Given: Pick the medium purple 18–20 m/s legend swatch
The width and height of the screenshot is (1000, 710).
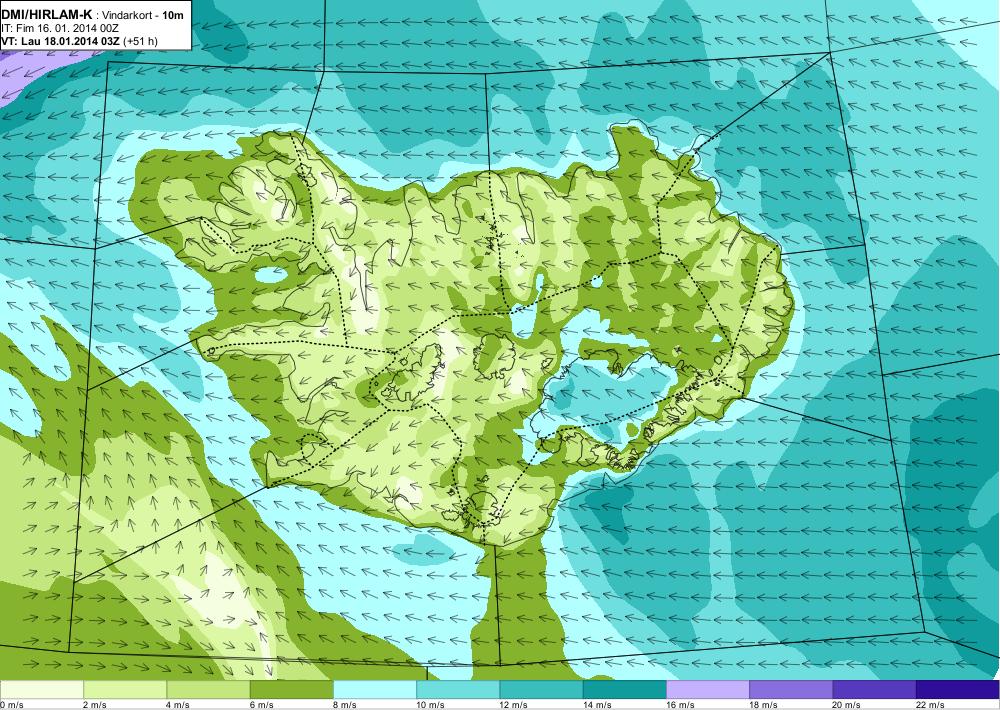Looking at the screenshot, I should point(791,690).
